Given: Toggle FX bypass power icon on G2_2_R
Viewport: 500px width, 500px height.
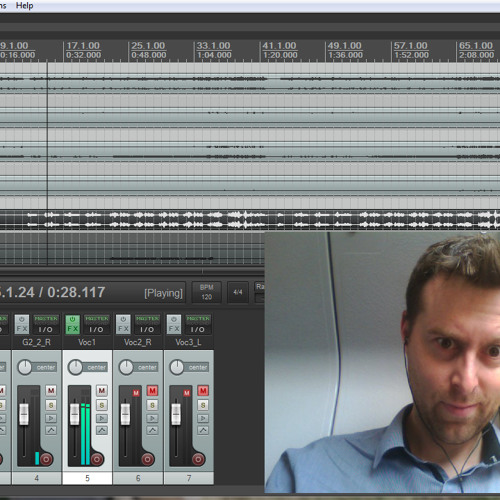Looking at the screenshot, I should [22, 319].
